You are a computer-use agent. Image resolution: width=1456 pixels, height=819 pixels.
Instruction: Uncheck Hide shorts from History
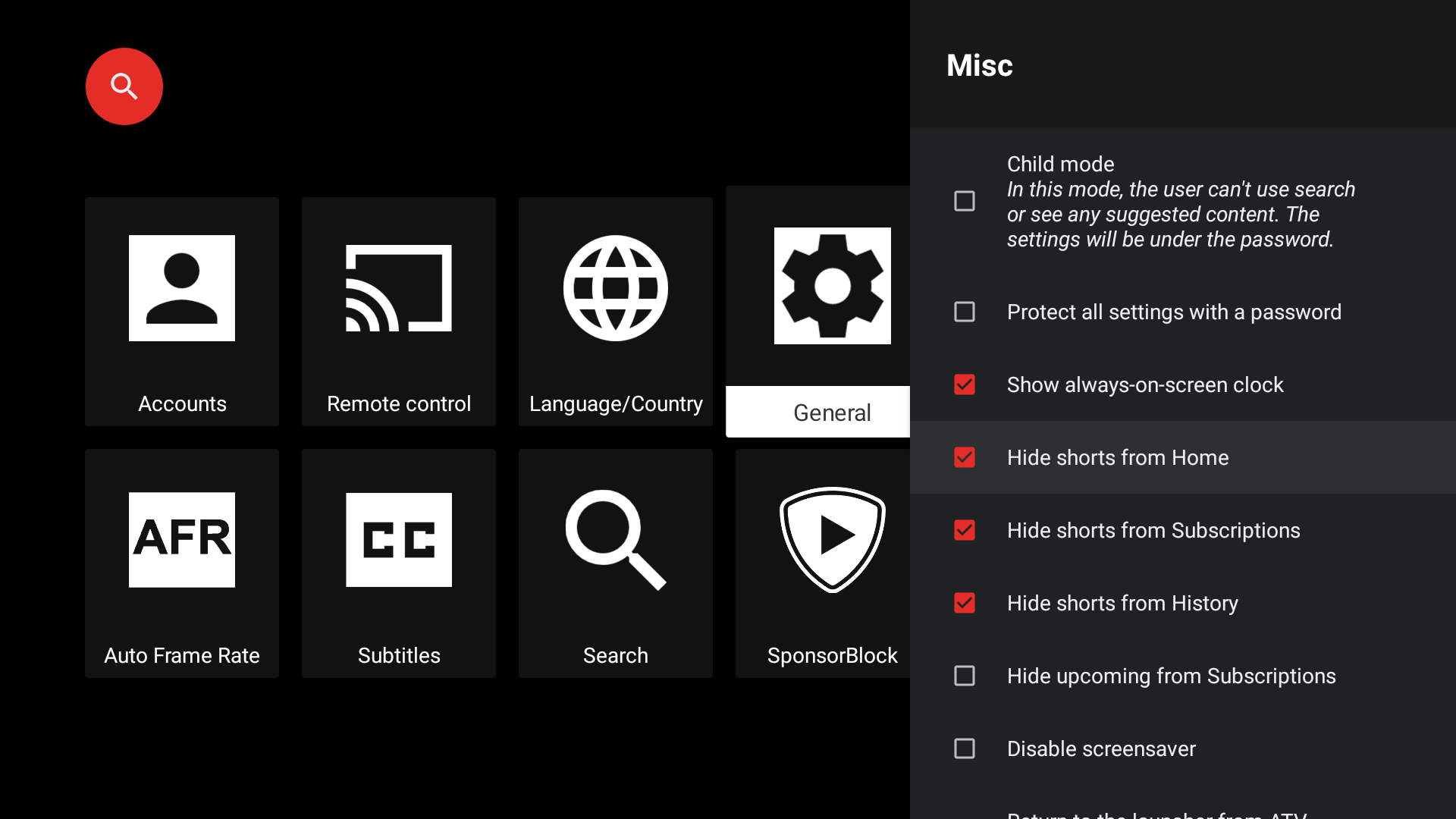coord(965,603)
